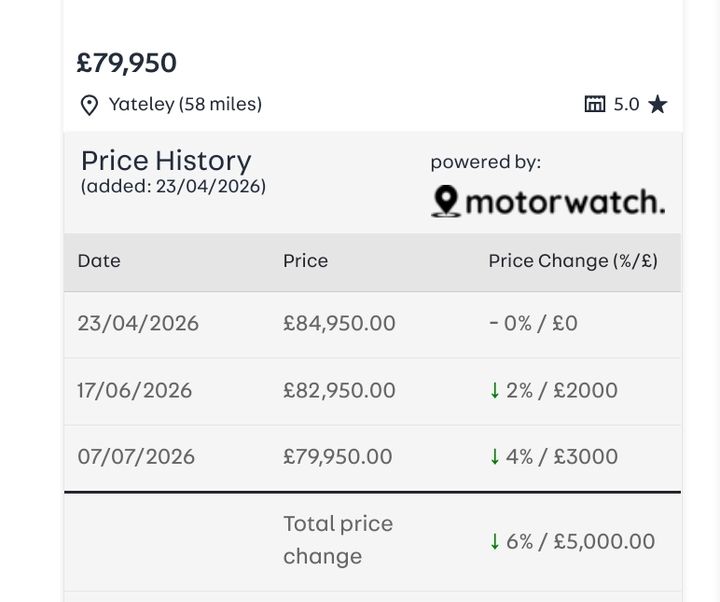Viewport: 720px width, 602px height.
Task: Click the £79,950 listing price
Action: (127, 63)
